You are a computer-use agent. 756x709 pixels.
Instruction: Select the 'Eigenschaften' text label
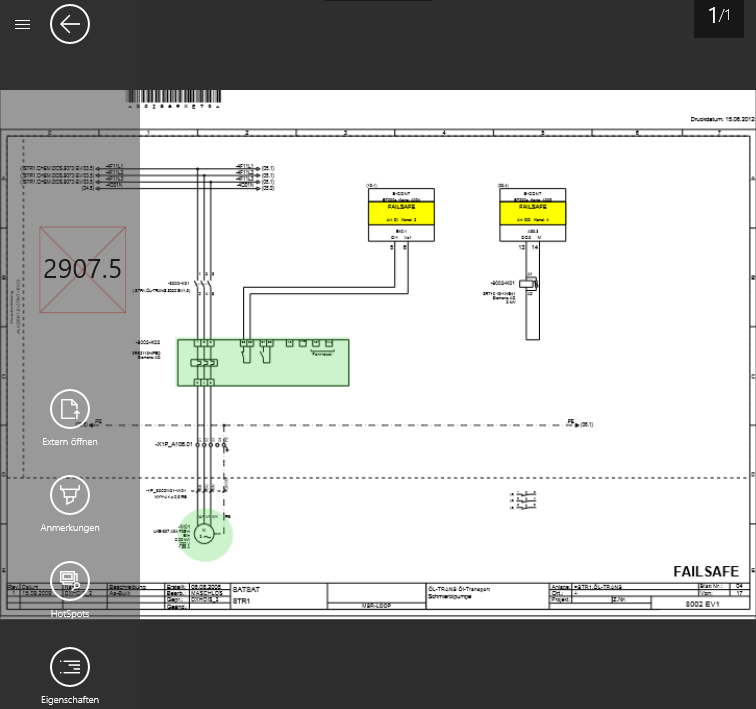[x=70, y=700]
